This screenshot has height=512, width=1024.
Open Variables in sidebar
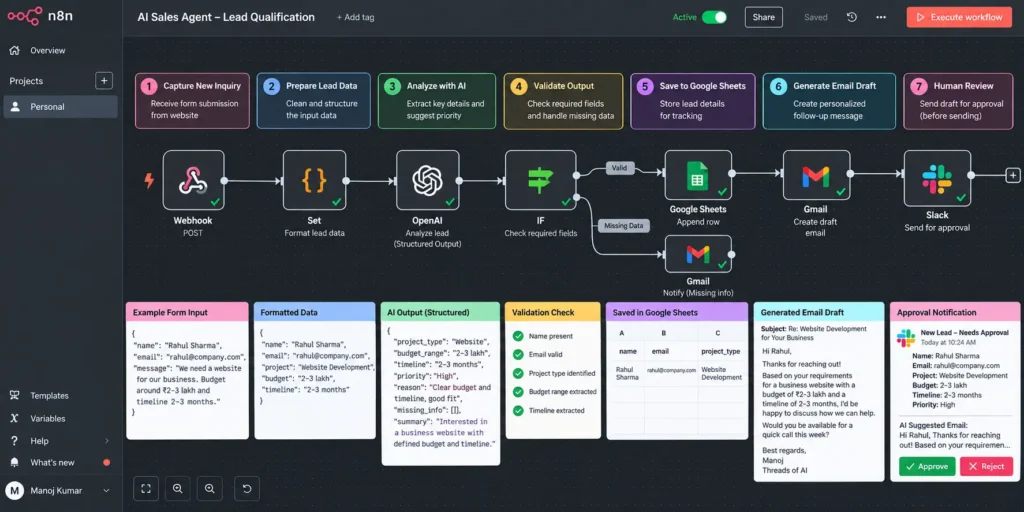click(x=47, y=419)
